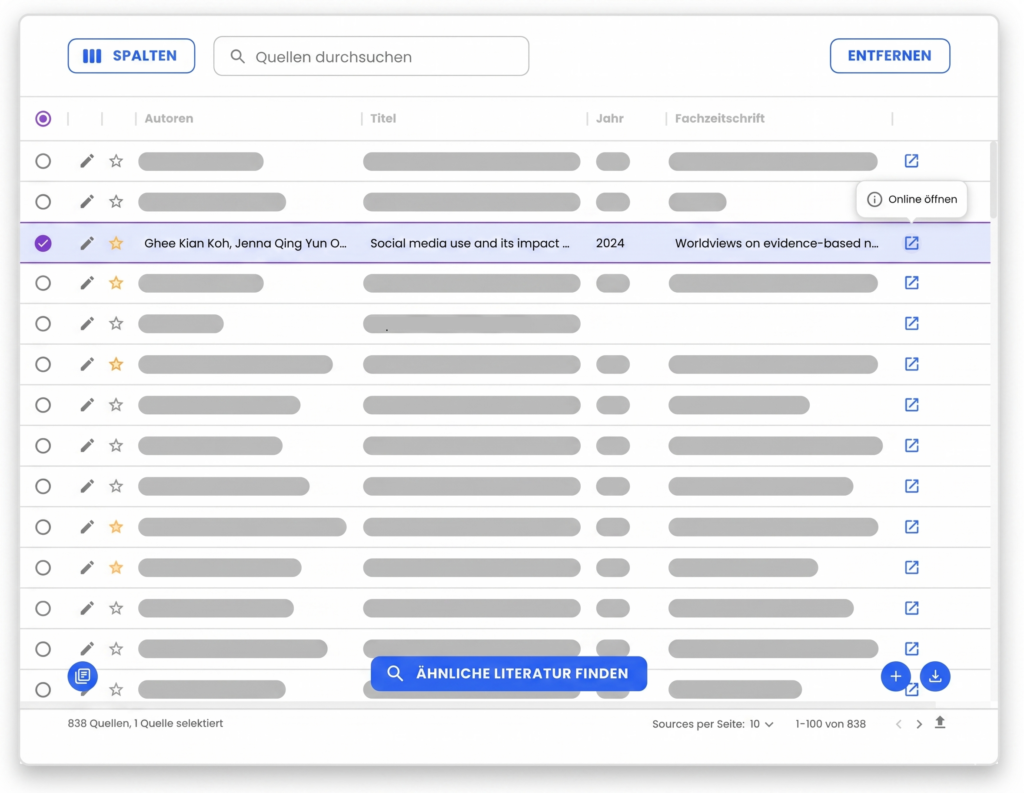Image resolution: width=1024 pixels, height=793 pixels.
Task: Click the blue copy-sources floating icon
Action: pos(83,675)
